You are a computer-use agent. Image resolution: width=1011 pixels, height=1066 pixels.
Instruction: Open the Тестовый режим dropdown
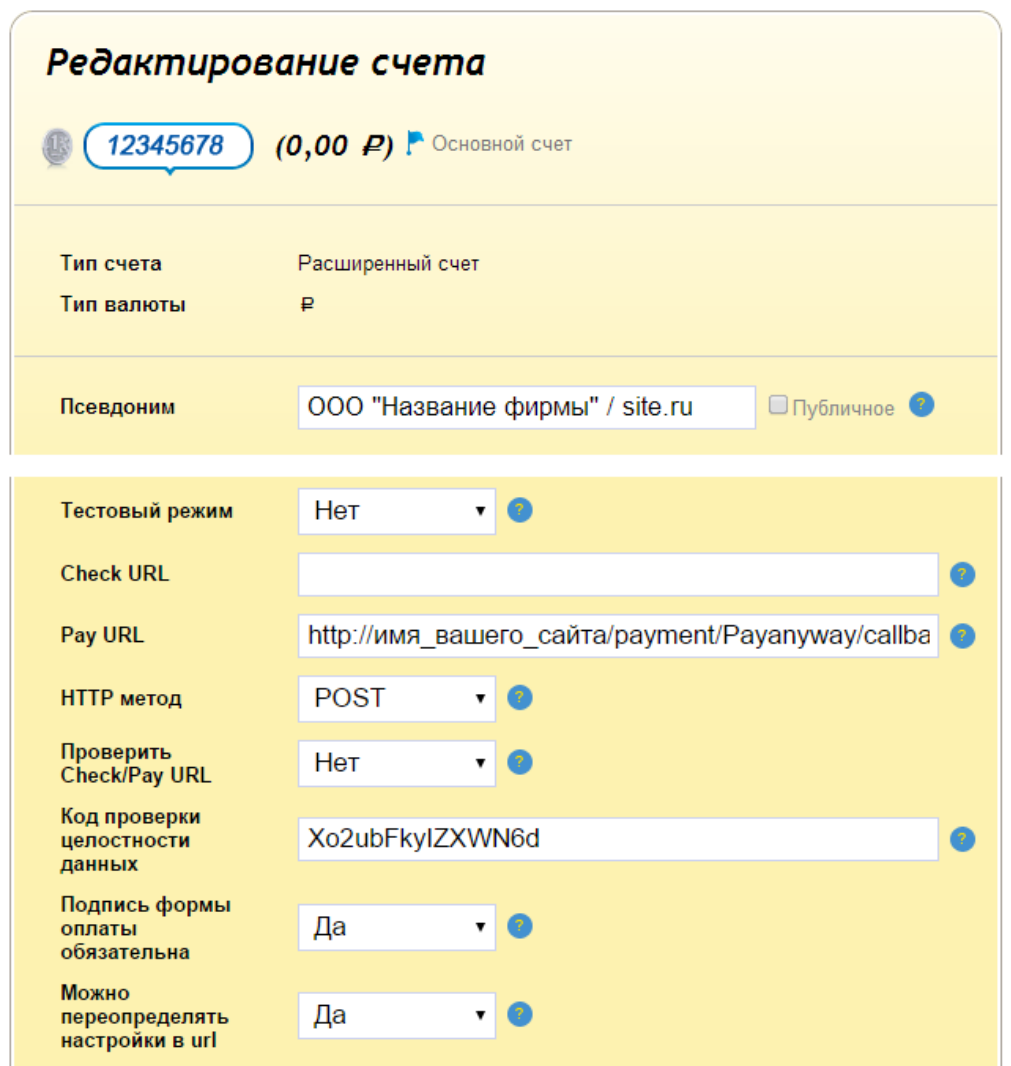(x=396, y=511)
